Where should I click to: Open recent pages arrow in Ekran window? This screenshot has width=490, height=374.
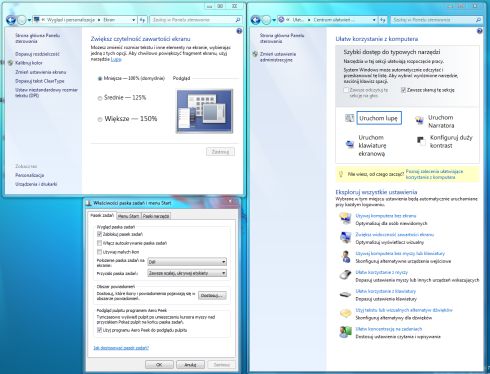pyautogui.click(x=29, y=20)
